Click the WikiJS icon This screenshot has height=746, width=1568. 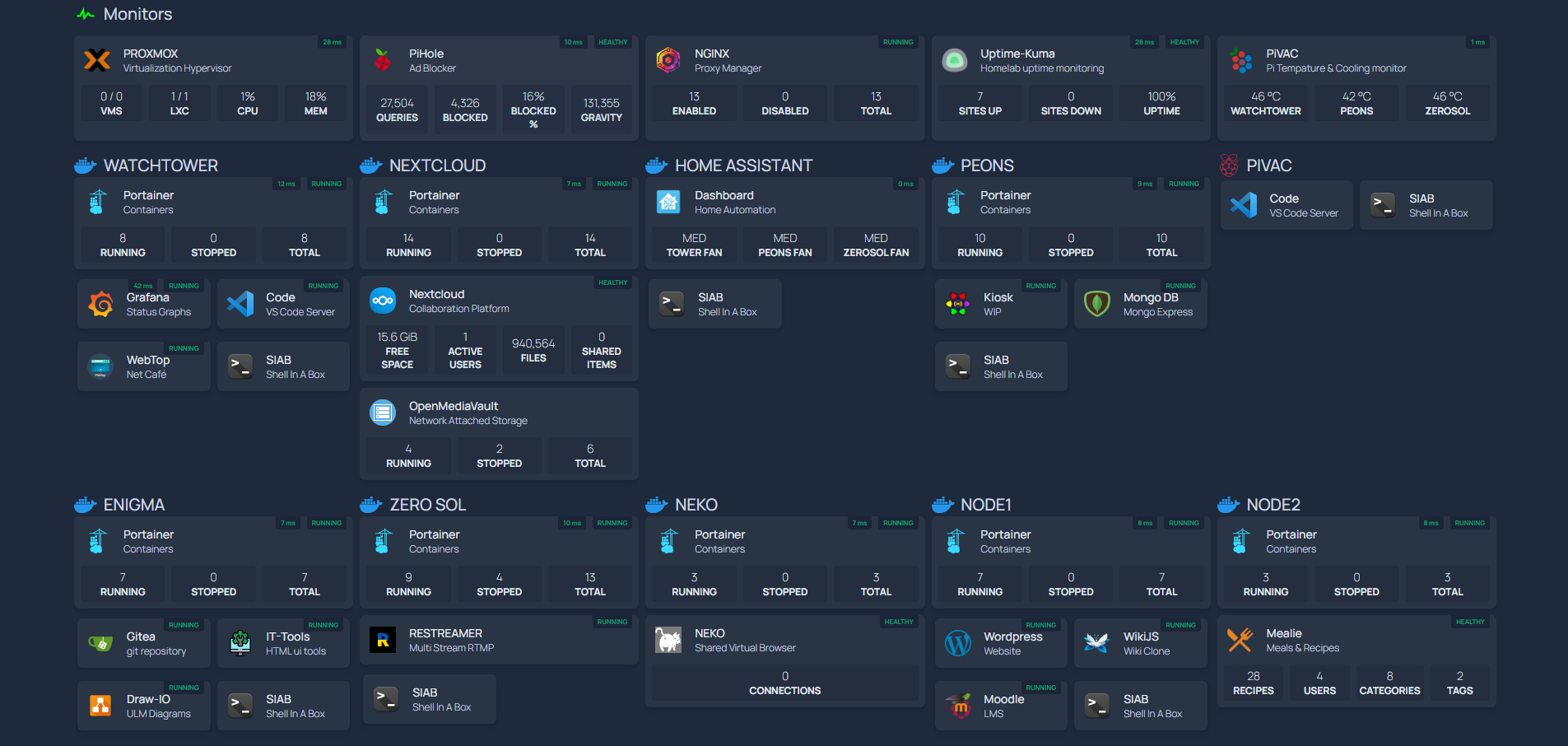click(x=1097, y=643)
